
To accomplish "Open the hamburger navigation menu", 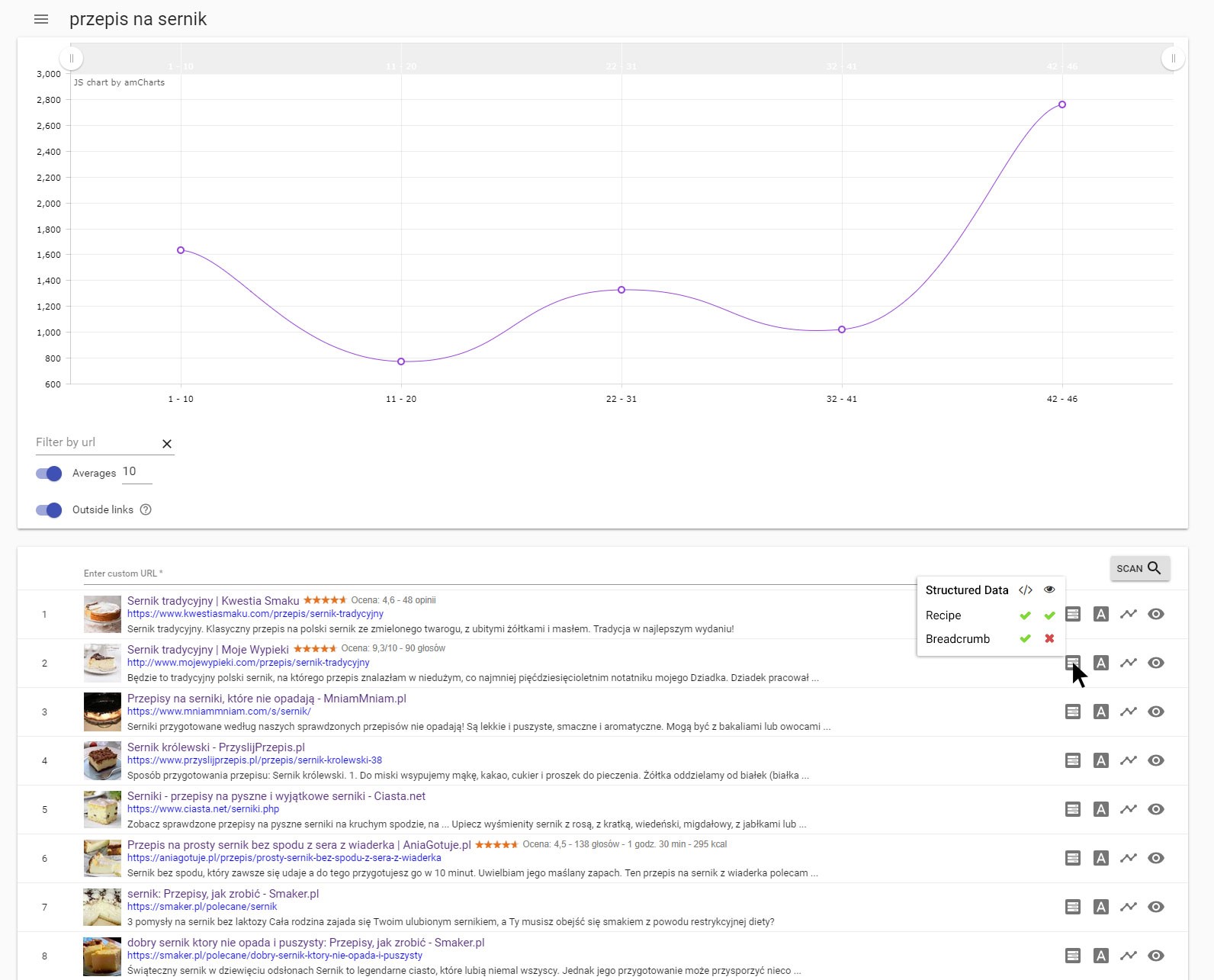I will [41, 19].
